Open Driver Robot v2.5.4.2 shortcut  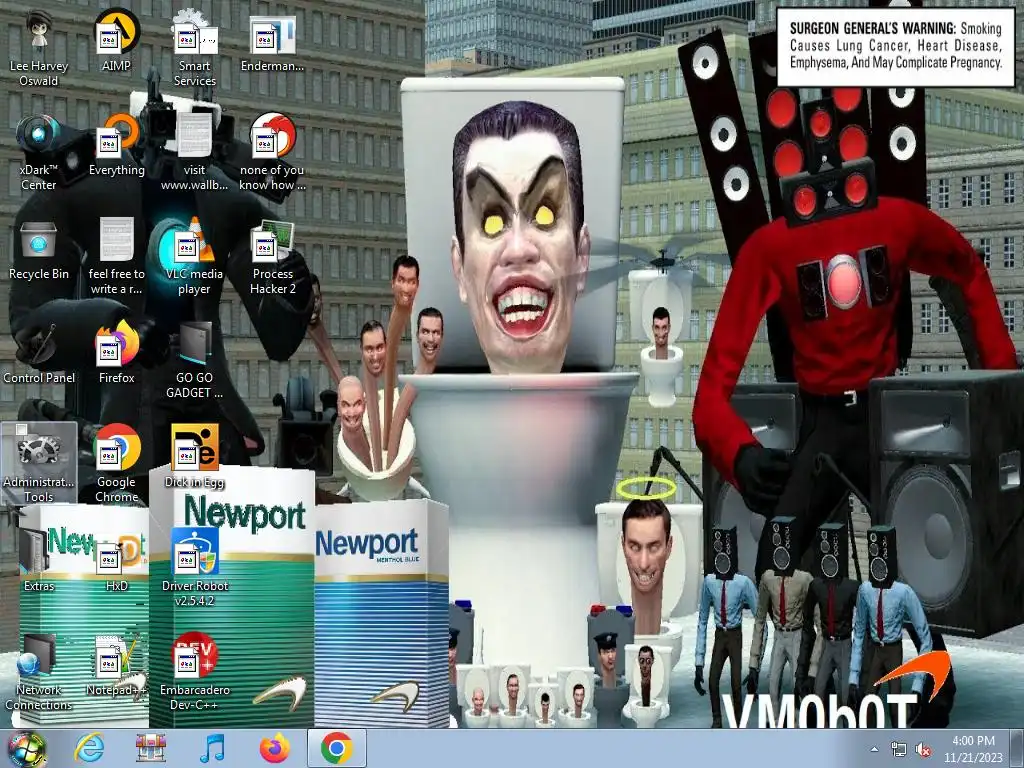tap(195, 568)
